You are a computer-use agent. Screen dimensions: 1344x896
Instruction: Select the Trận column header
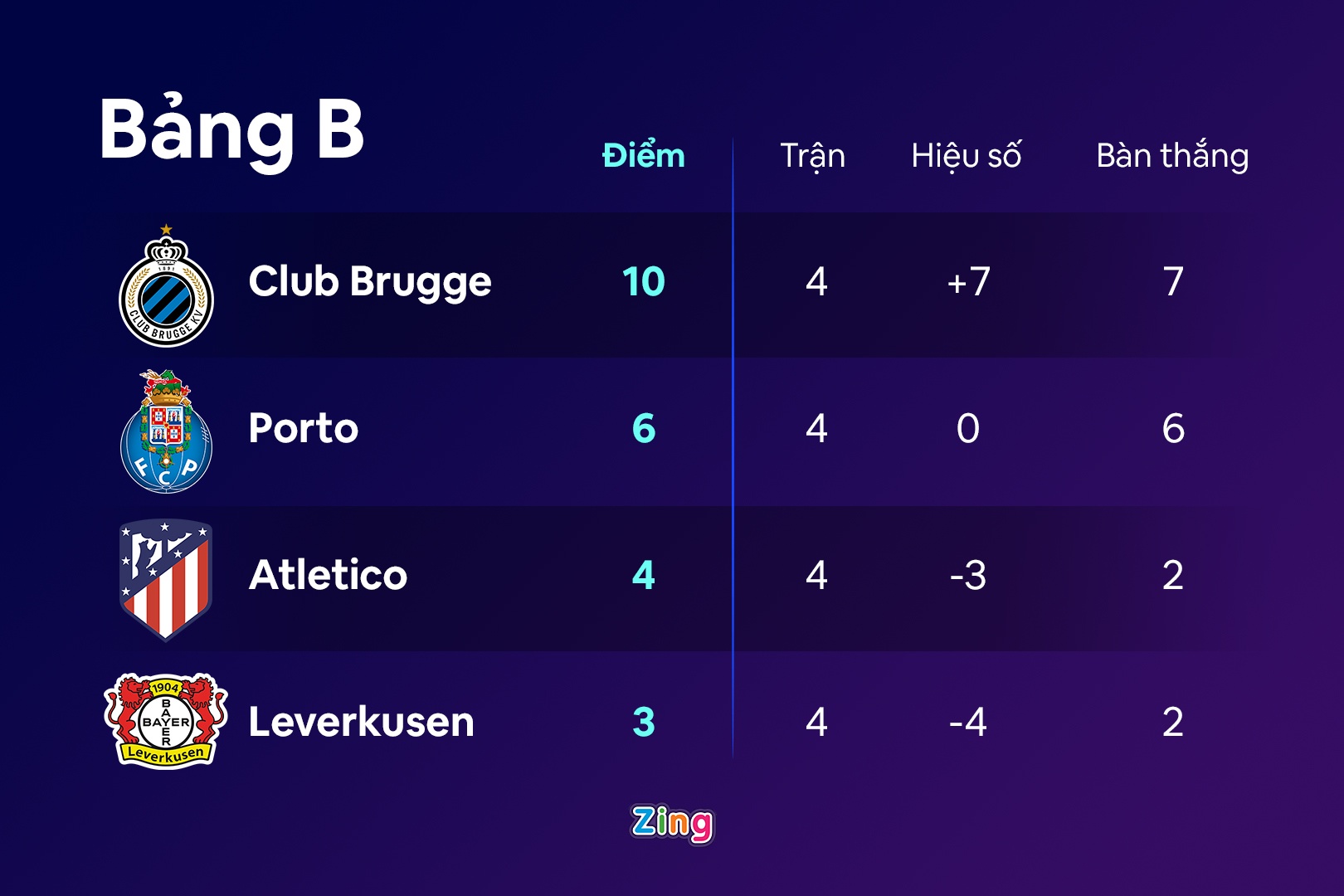812,156
